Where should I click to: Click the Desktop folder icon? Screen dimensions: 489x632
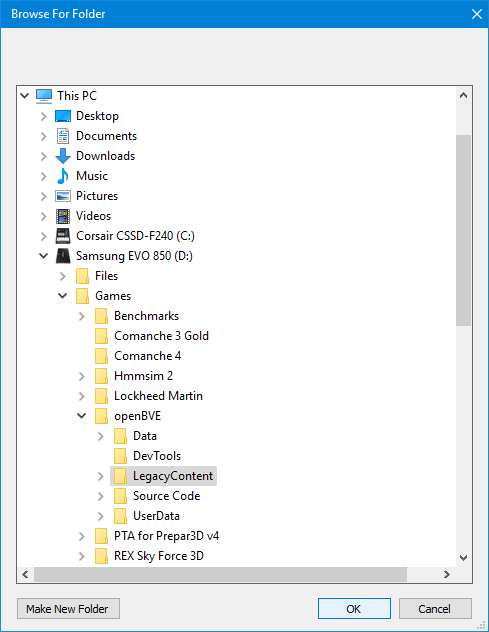pos(63,116)
